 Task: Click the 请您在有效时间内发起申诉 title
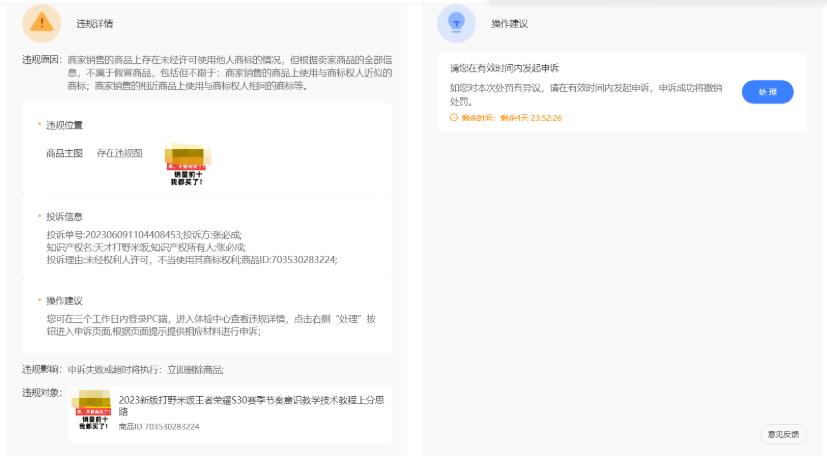tap(503, 68)
